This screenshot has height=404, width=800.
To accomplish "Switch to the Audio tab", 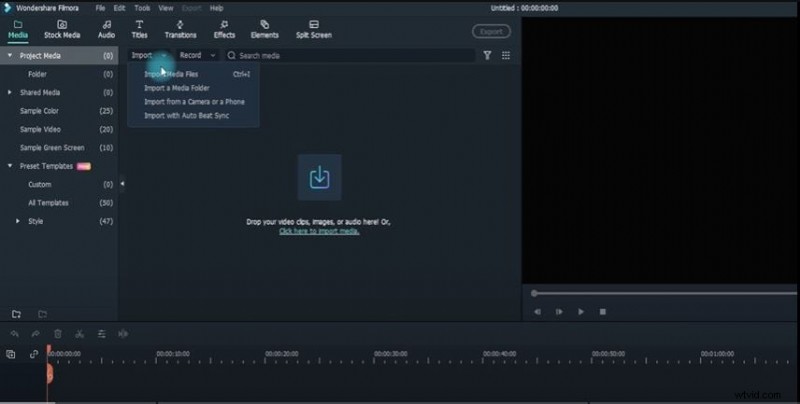I will 106,30.
